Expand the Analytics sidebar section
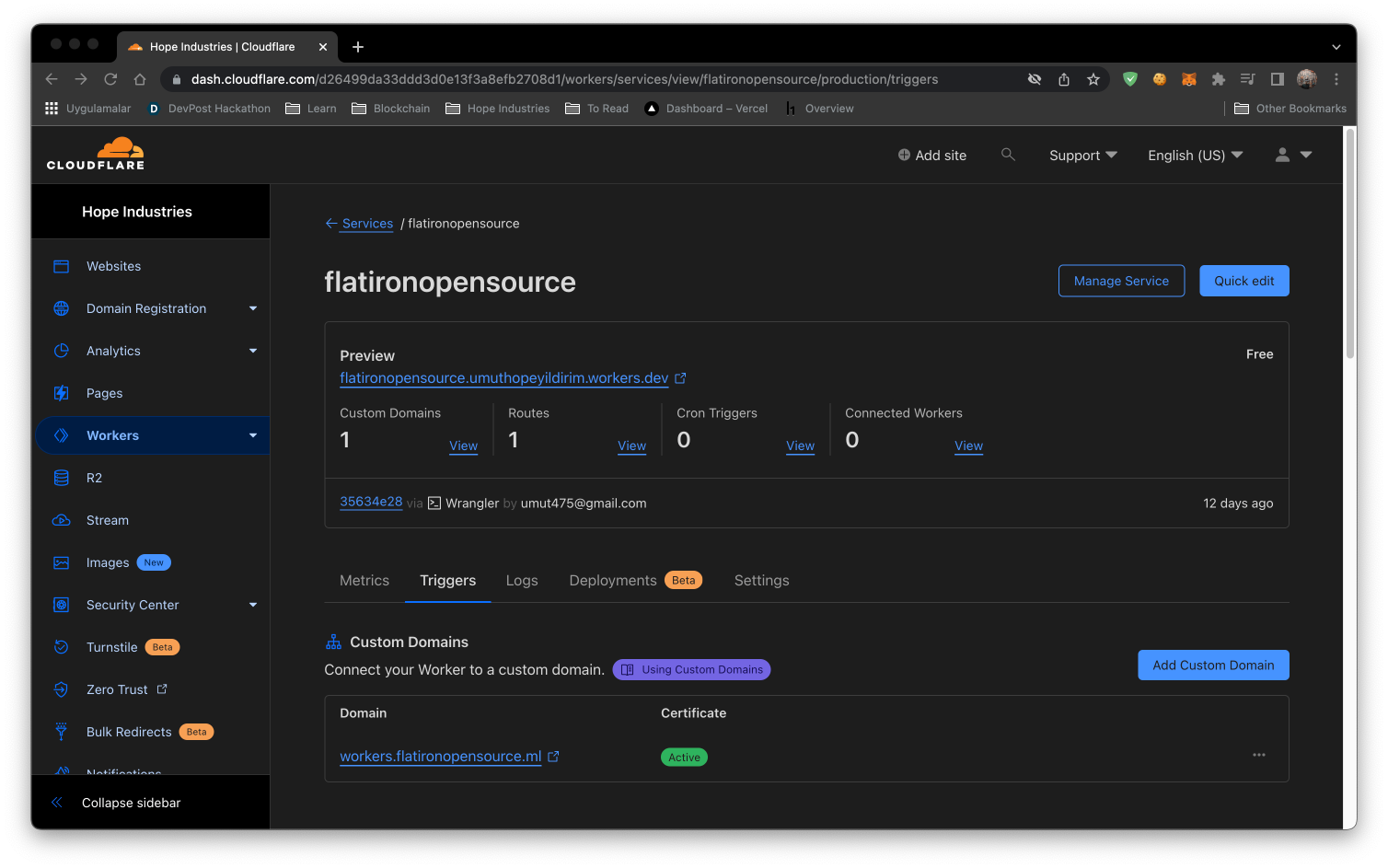 point(113,351)
